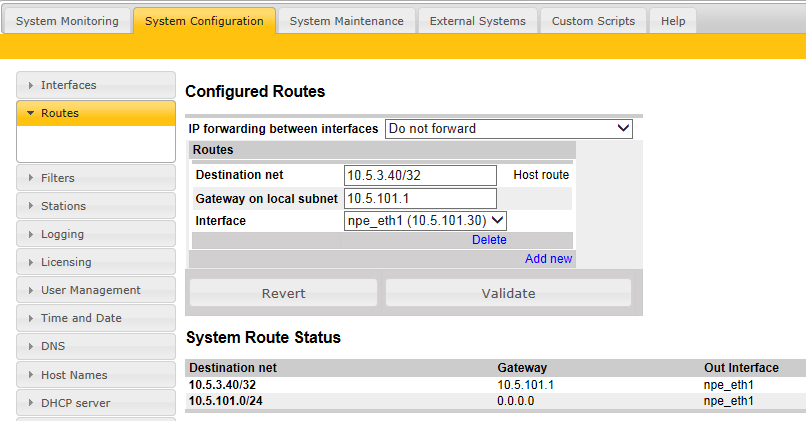Image resolution: width=806 pixels, height=421 pixels.
Task: Click the Destination net input field
Action: point(420,175)
